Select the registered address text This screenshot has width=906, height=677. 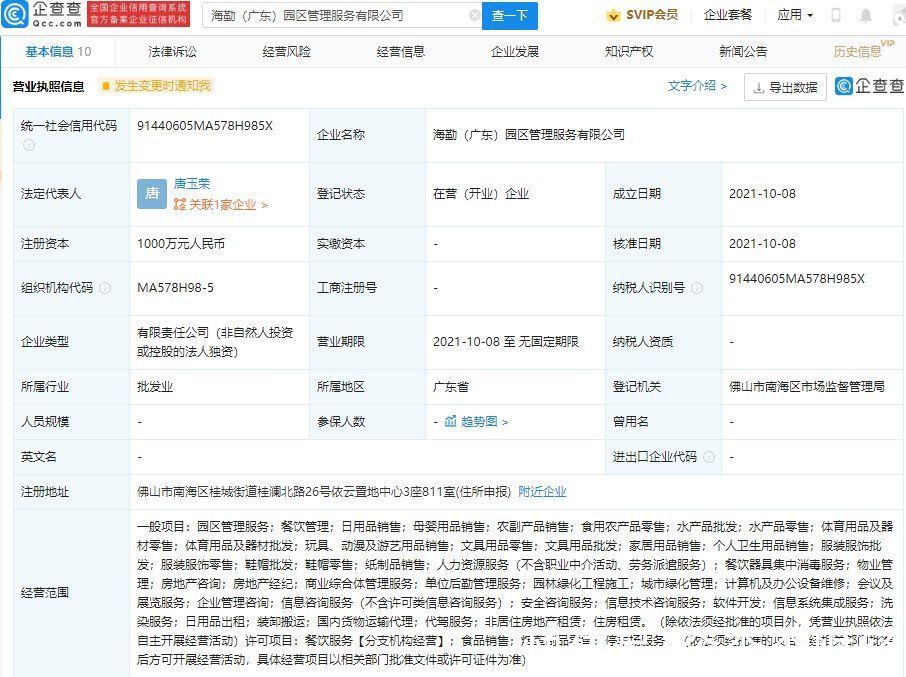(x=324, y=492)
